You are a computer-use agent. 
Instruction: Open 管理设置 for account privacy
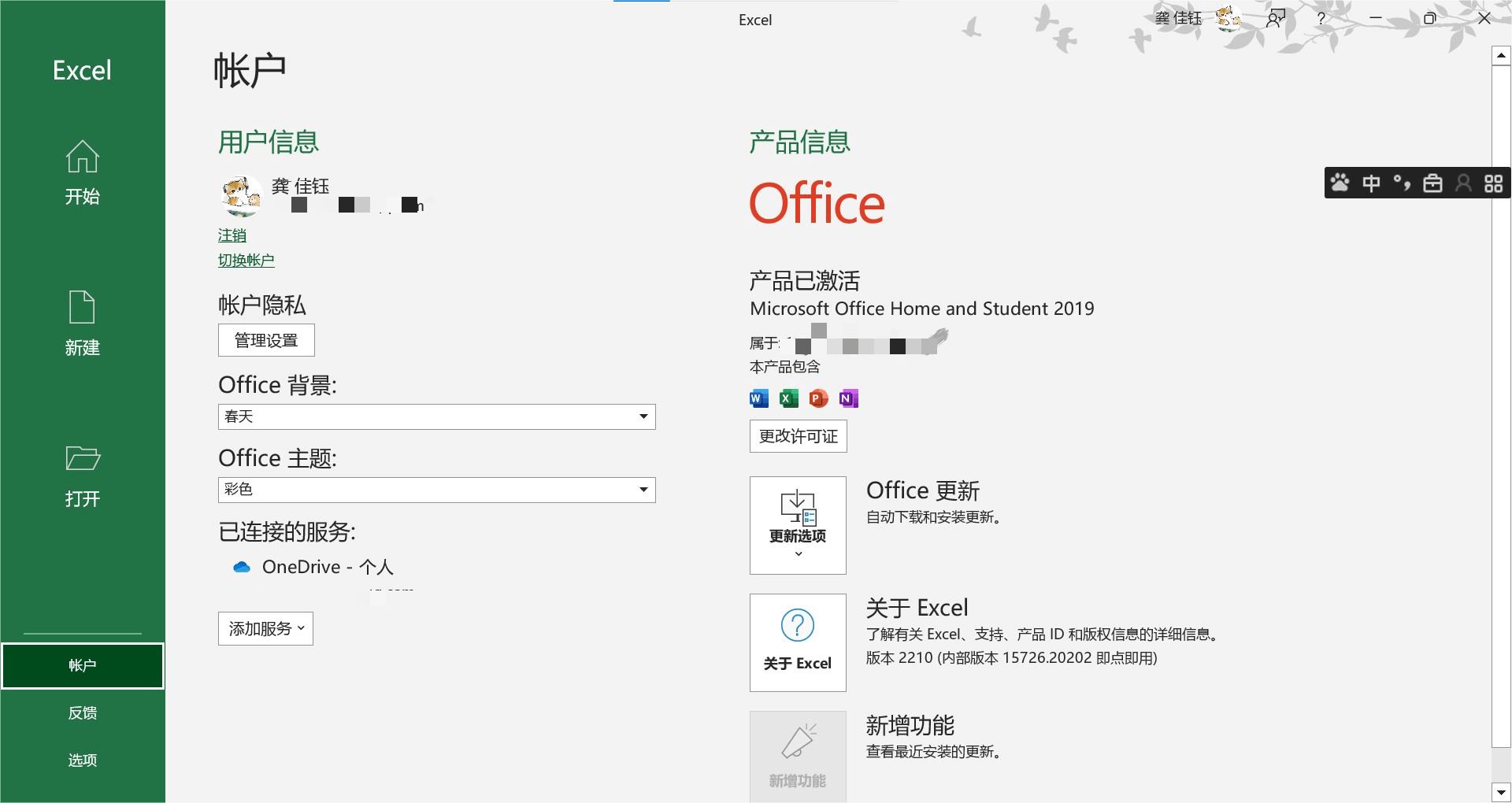click(266, 340)
